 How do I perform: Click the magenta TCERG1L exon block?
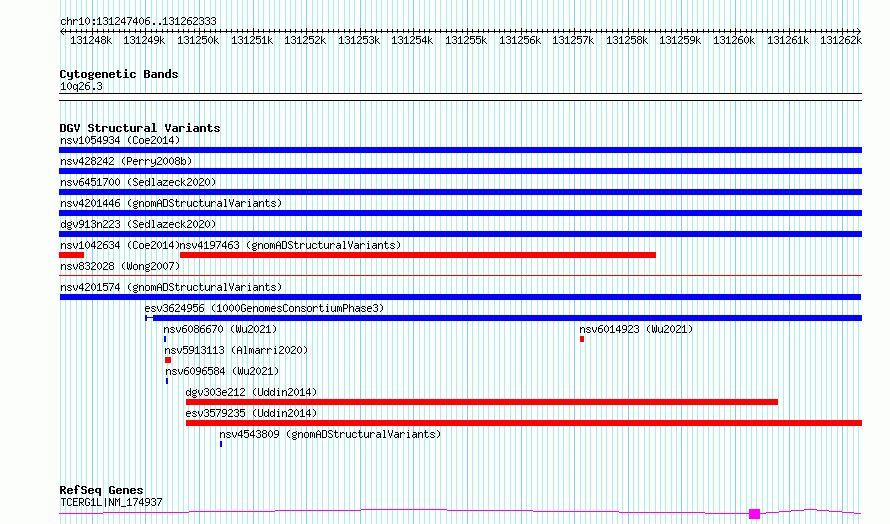[x=754, y=514]
